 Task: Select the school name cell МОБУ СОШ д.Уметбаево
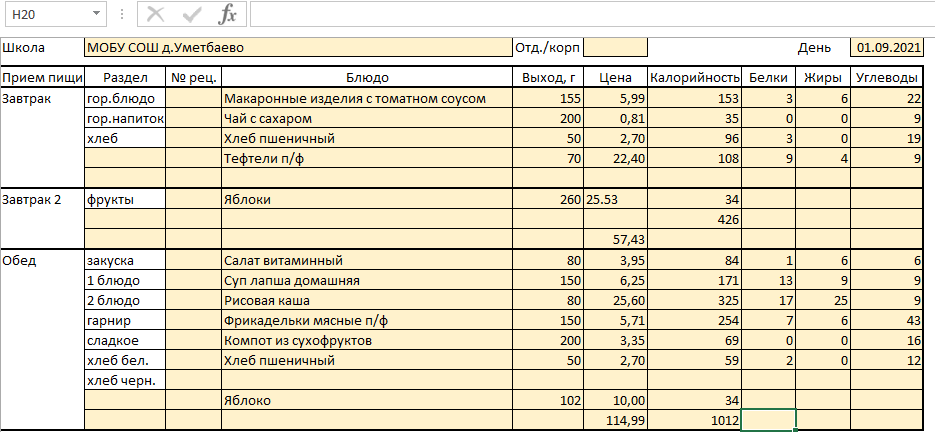pos(297,47)
